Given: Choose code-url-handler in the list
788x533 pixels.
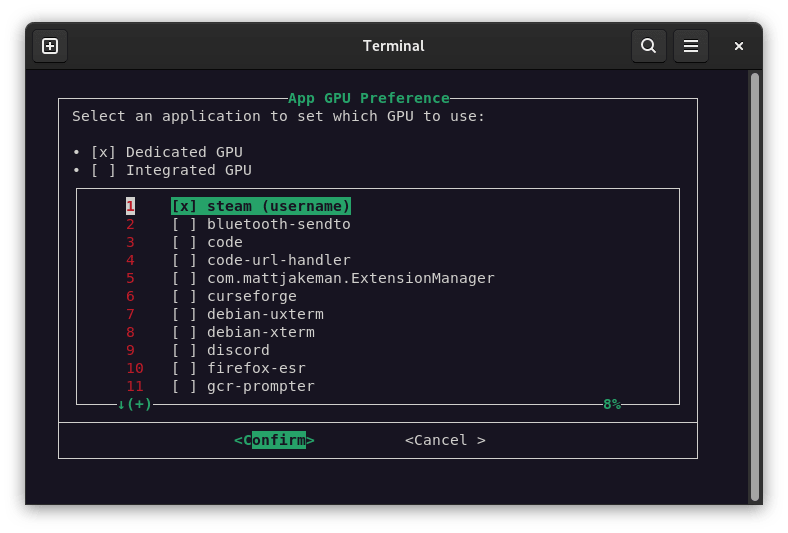Looking at the screenshot, I should click(x=265, y=260).
